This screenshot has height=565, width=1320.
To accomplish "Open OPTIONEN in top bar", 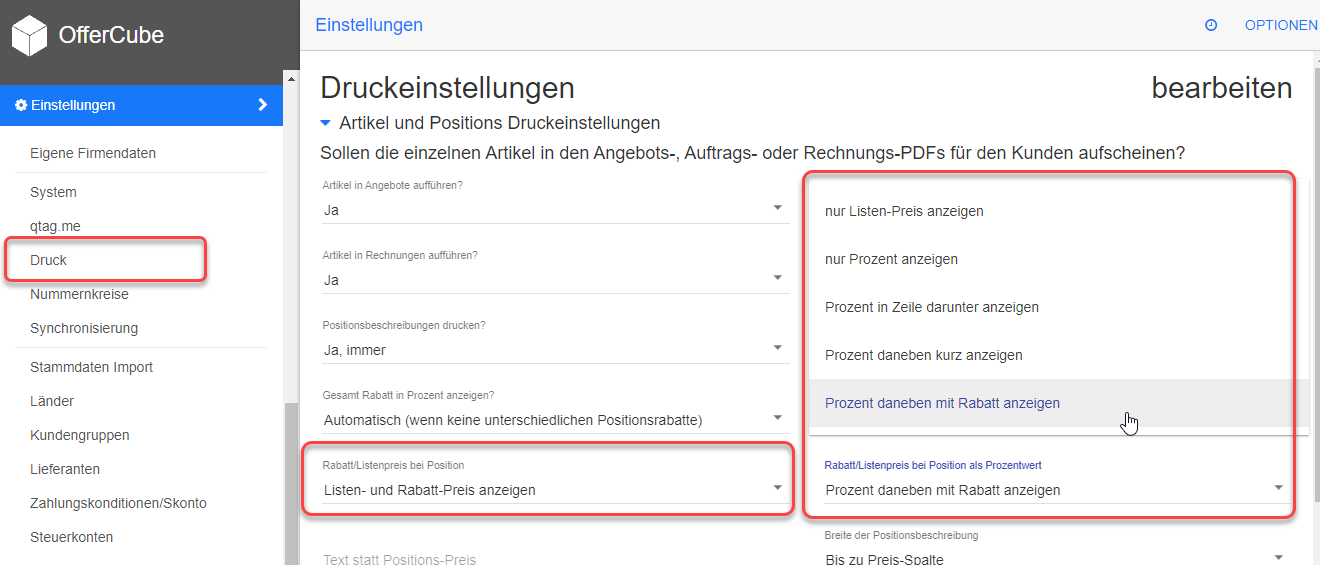I will 1281,25.
